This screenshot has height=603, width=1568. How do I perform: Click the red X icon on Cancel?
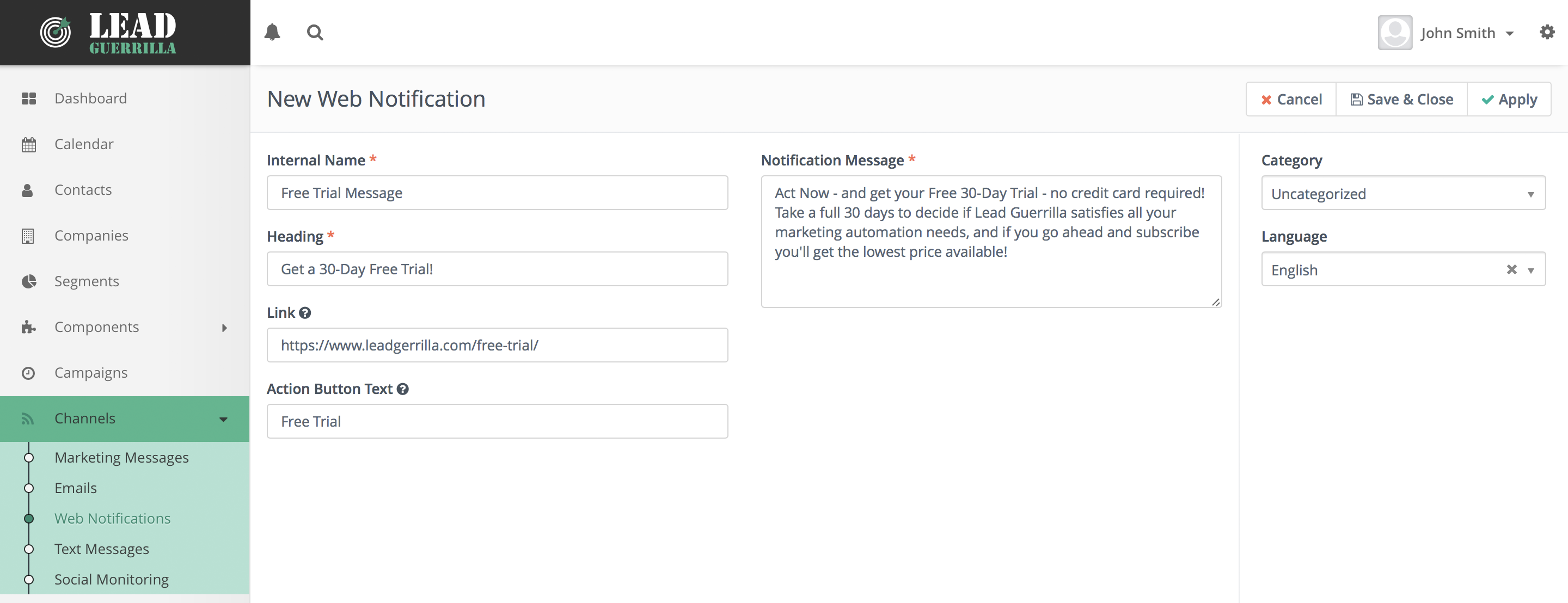1266,100
